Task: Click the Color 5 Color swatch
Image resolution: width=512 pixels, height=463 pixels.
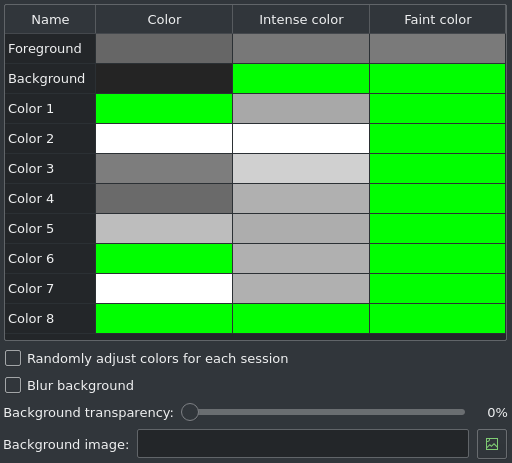Action: coord(164,229)
